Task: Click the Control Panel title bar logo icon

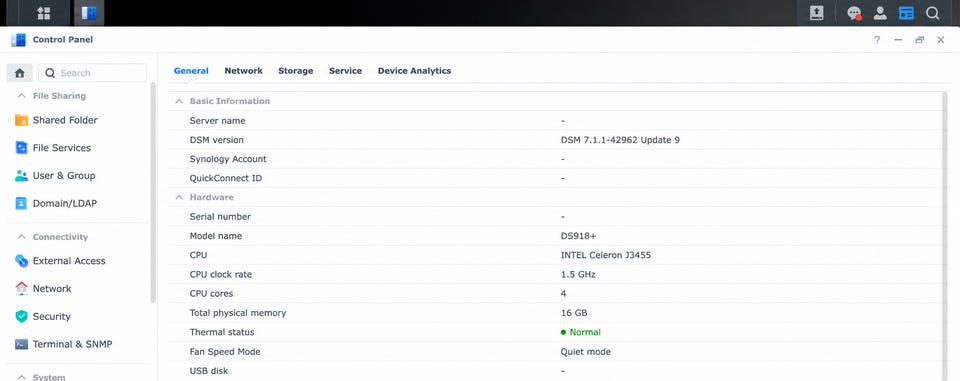Action: coord(18,40)
